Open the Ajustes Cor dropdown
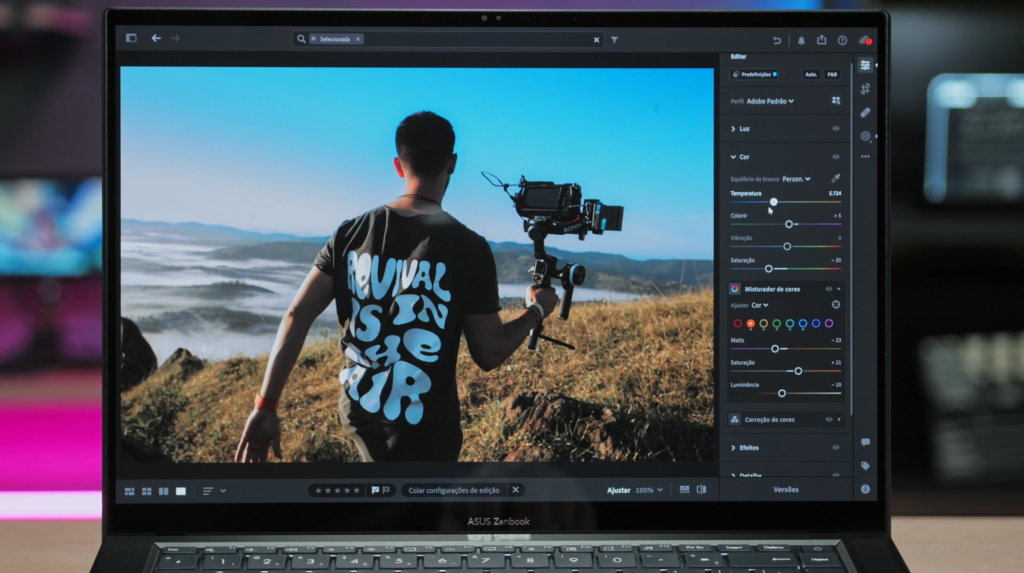Viewport: 1024px width, 573px height. click(760, 305)
